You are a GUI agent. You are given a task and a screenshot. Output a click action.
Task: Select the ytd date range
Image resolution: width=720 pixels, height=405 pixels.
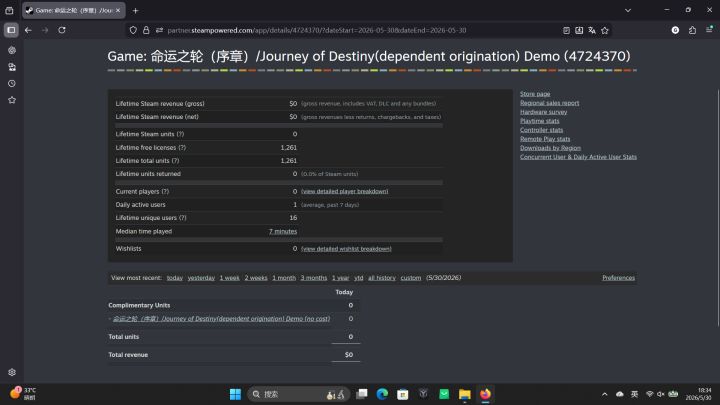click(x=359, y=278)
